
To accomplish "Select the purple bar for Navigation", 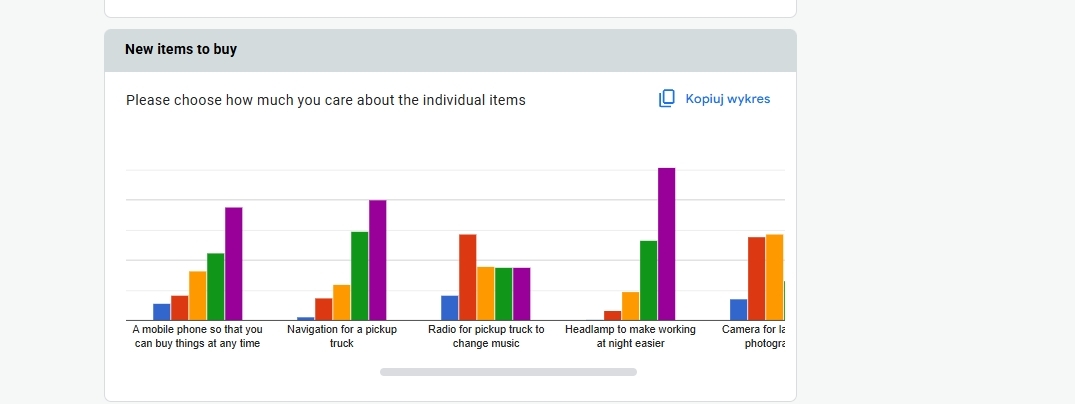I will 377,260.
